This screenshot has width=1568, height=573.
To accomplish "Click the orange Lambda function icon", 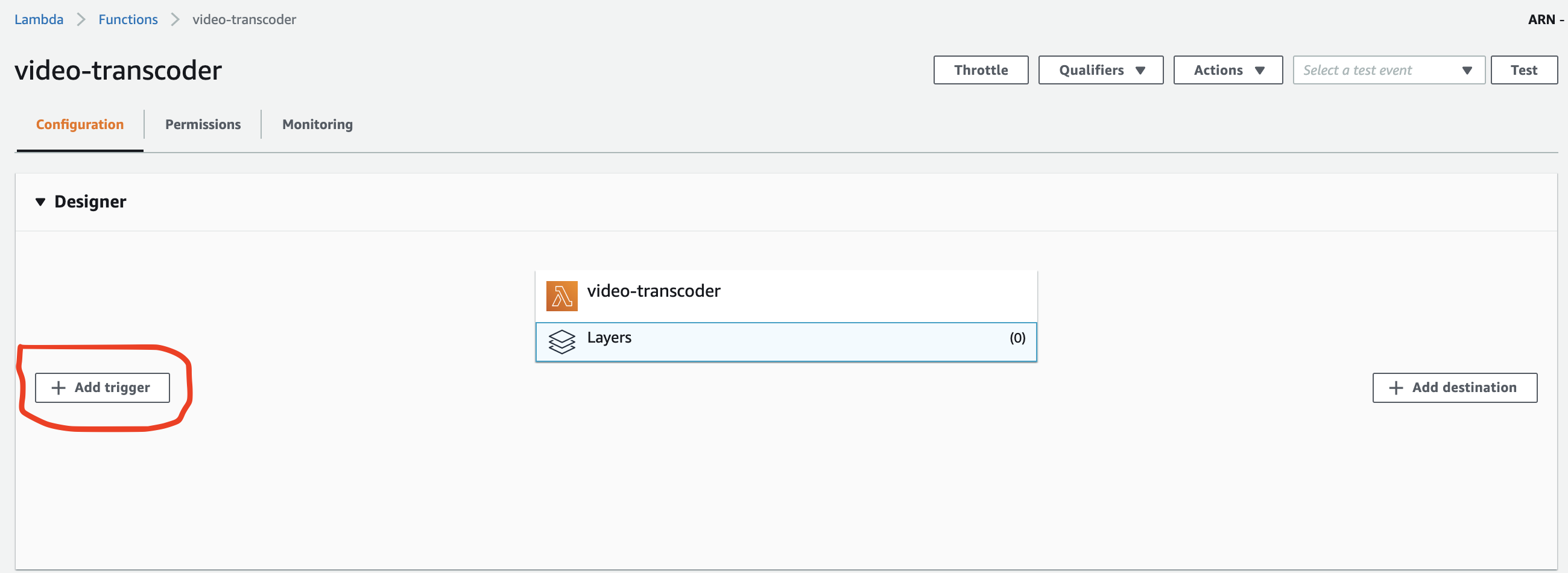I will pos(561,296).
